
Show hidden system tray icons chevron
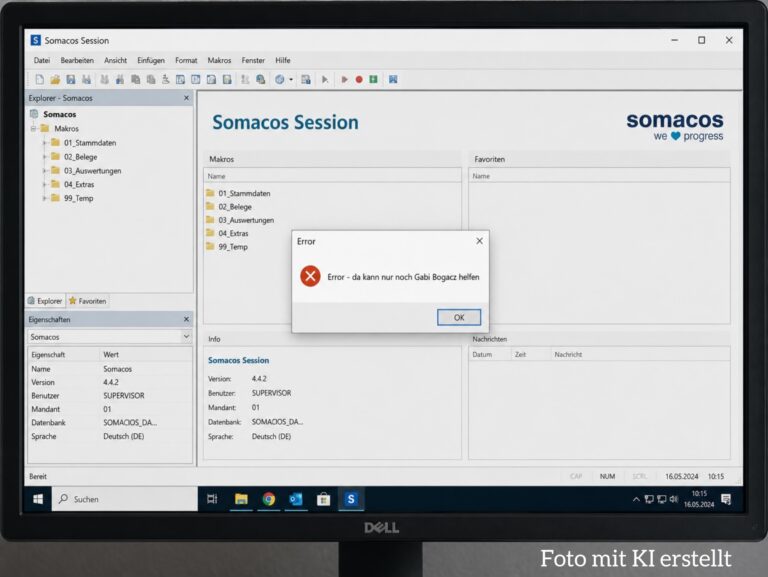(x=636, y=499)
